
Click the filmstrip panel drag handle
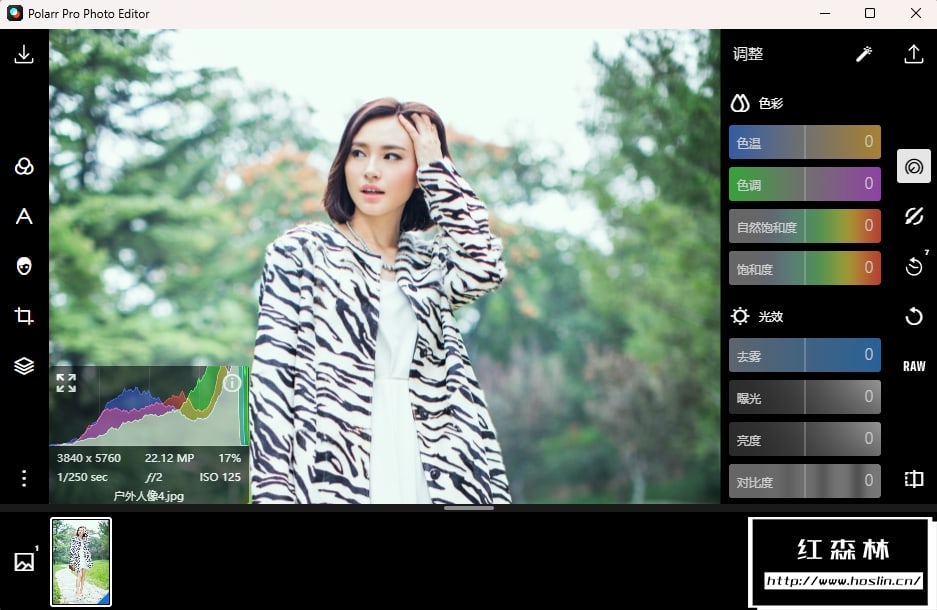(468, 508)
